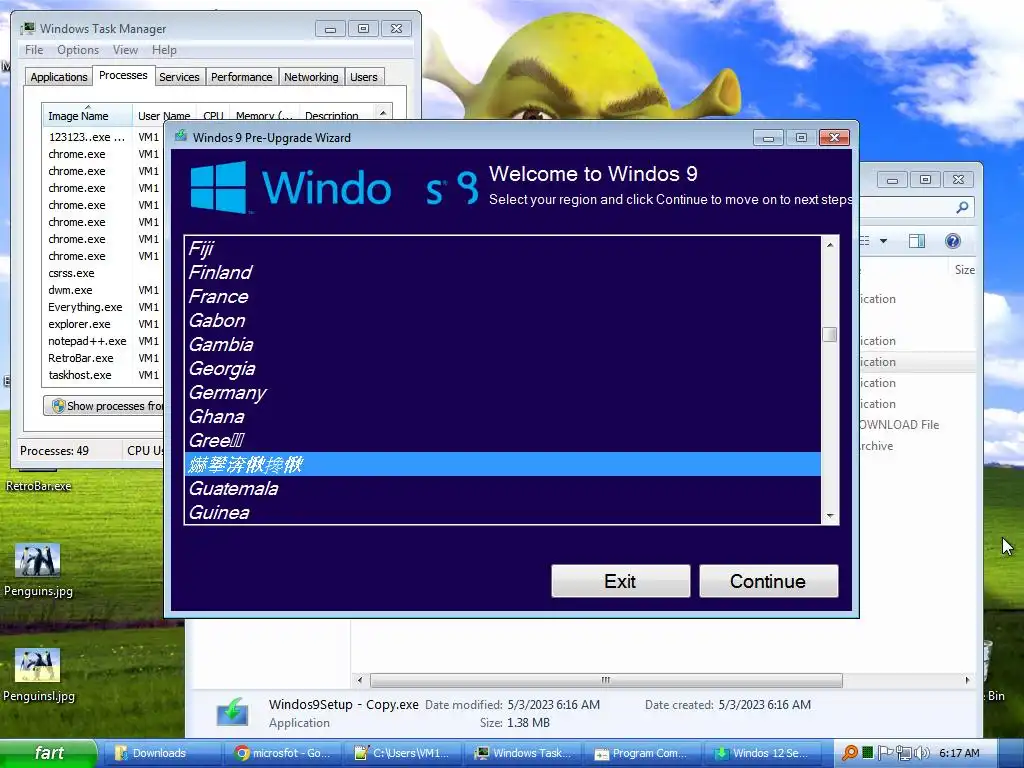Select Gambia in the region list

coord(502,344)
